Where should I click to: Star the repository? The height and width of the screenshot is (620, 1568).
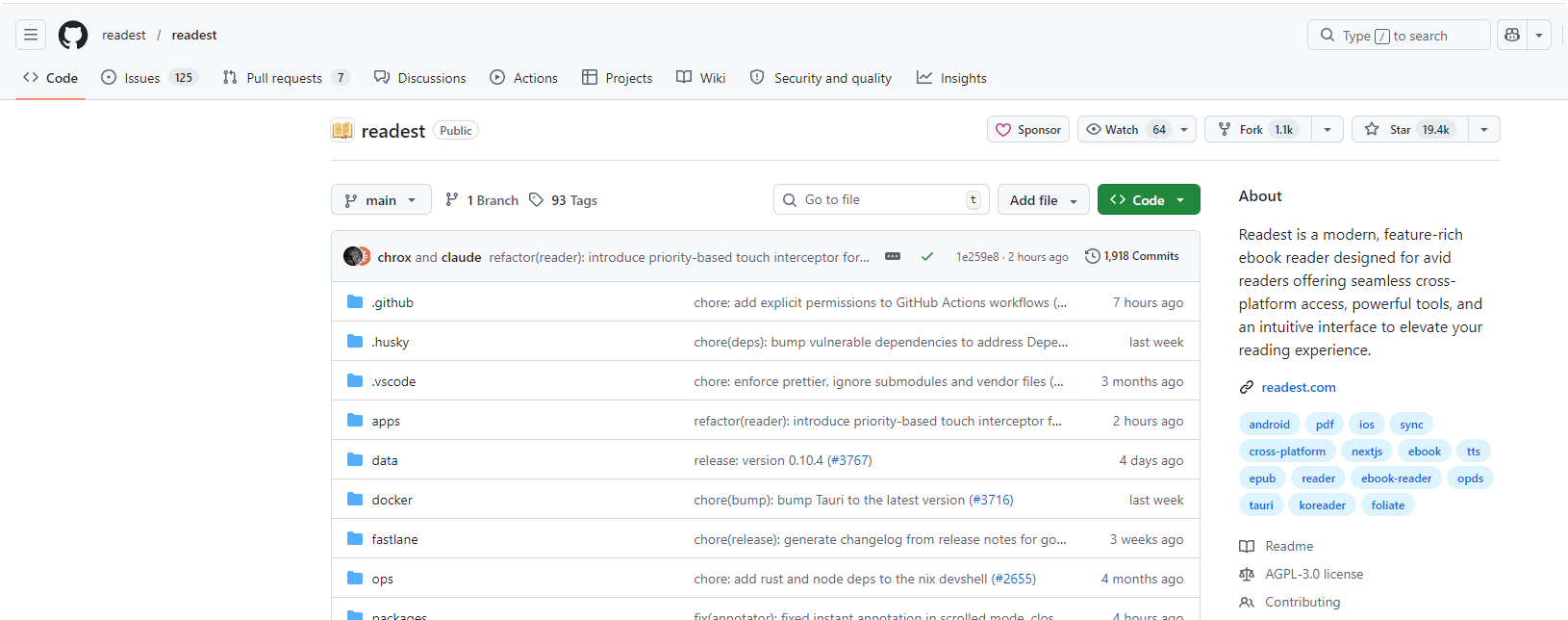point(1410,129)
